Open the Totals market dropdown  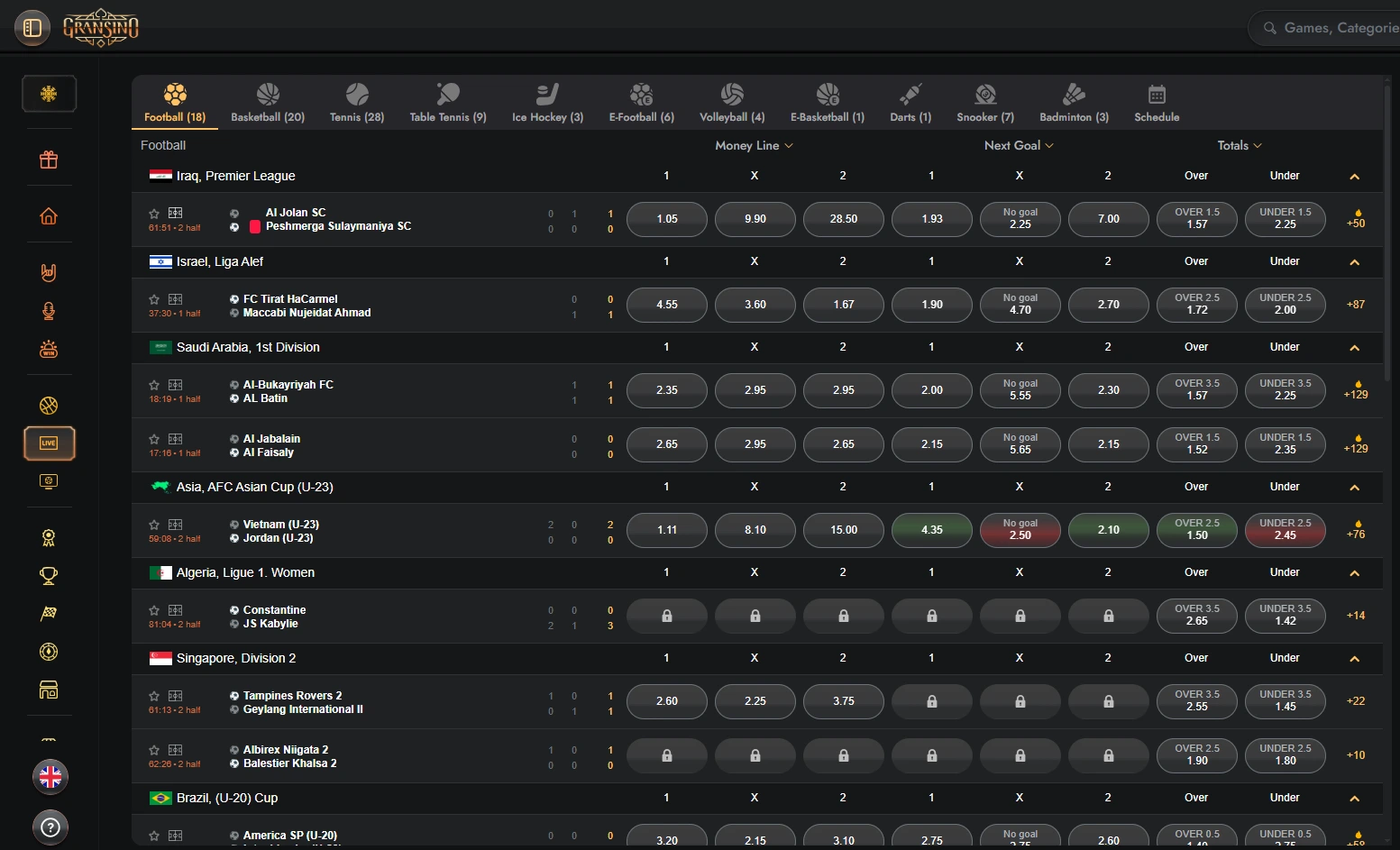[x=1239, y=145]
